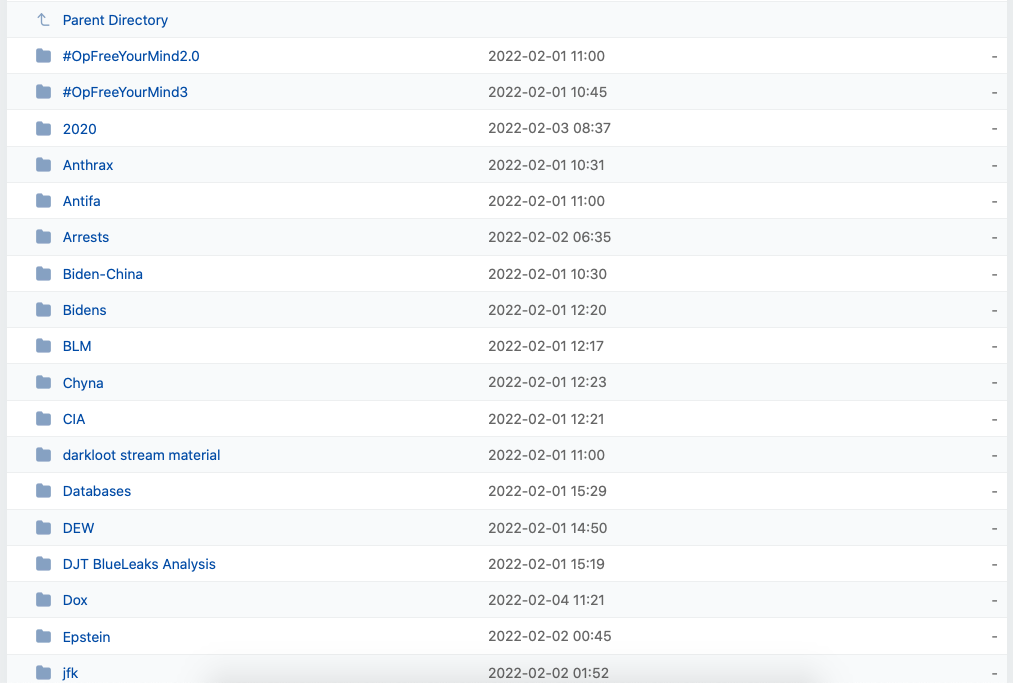This screenshot has height=683, width=1013.
Task: Click the timestamp 2022-02-02 06:35
Action: (549, 237)
